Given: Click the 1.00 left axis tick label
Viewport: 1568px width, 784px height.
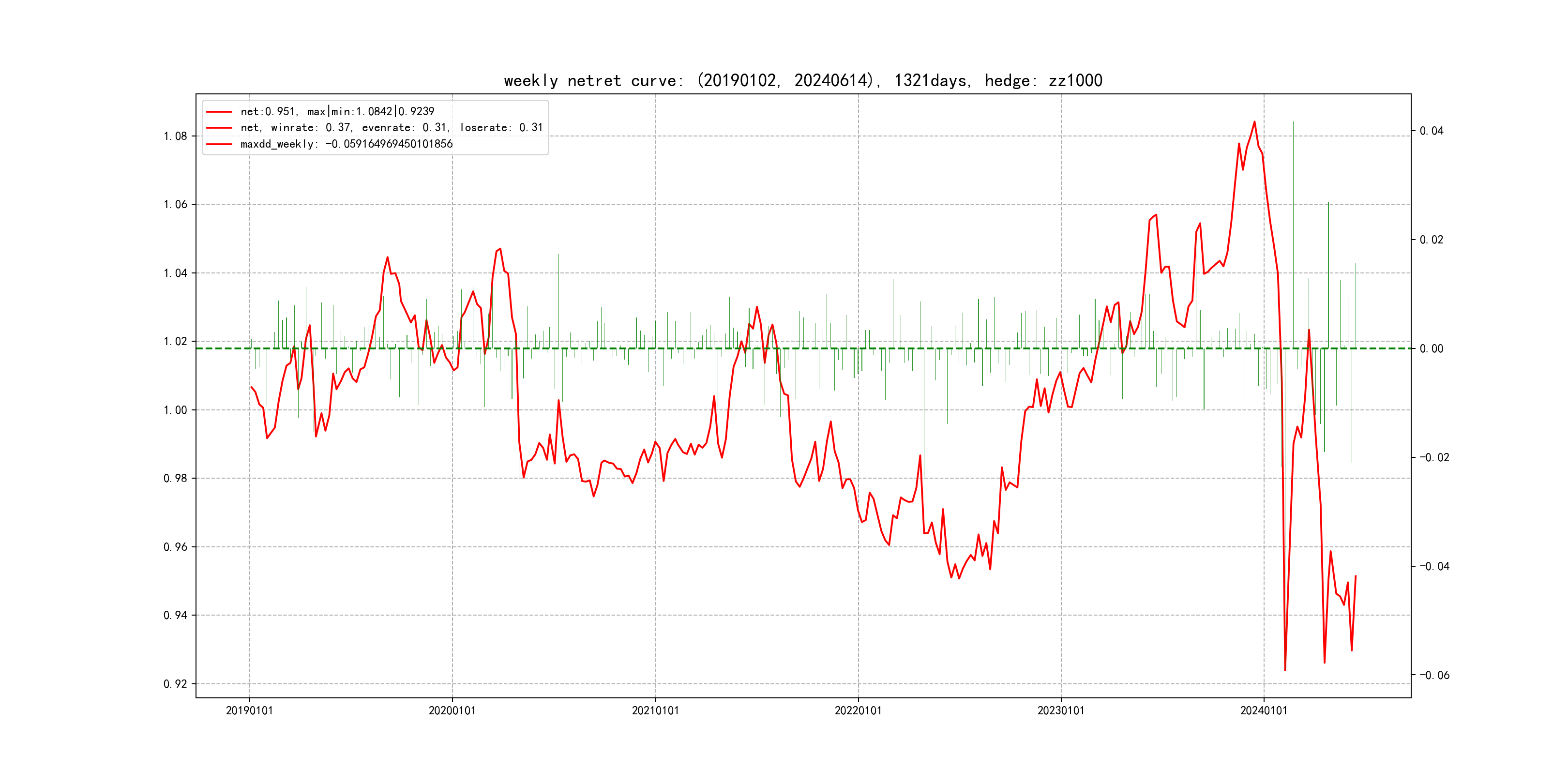Looking at the screenshot, I should tap(175, 410).
